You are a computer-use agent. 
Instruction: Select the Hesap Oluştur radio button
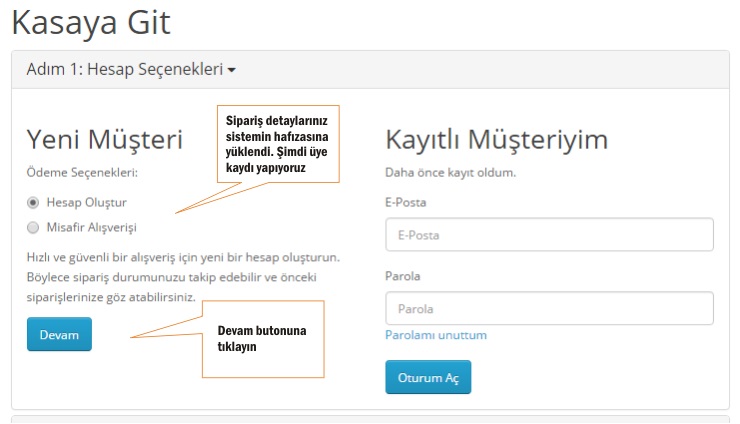33,201
